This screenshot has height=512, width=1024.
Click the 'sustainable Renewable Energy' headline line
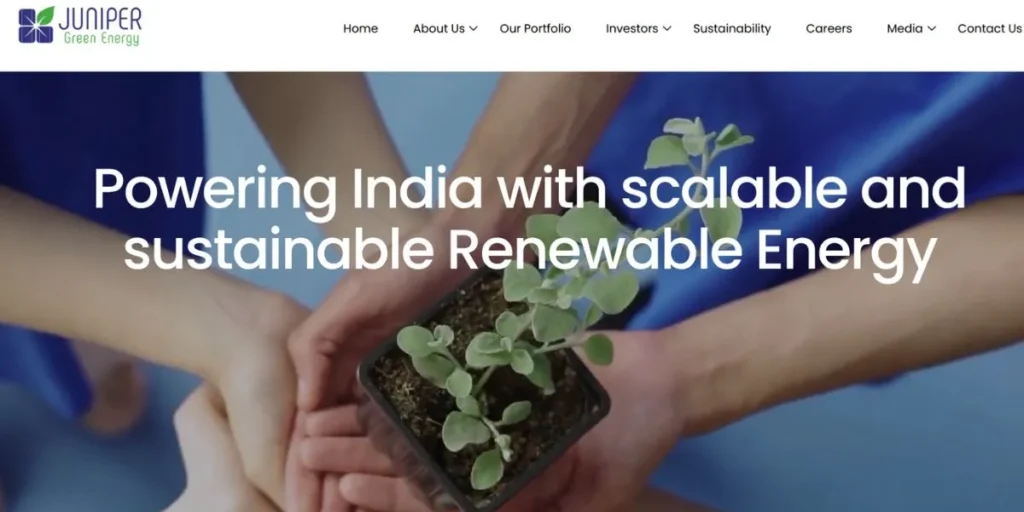[x=530, y=252]
